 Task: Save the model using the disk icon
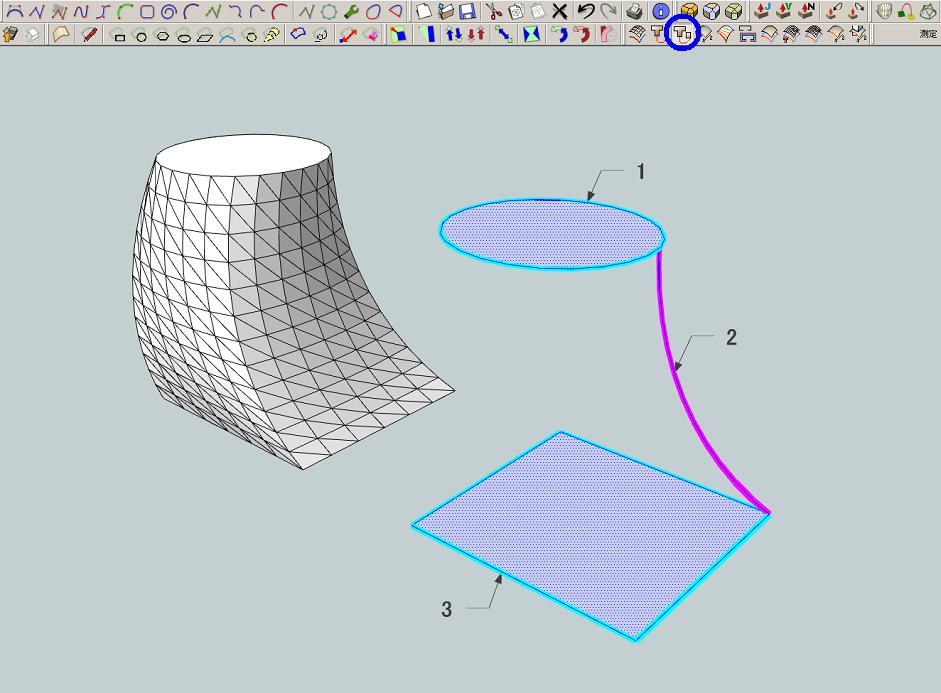469,13
